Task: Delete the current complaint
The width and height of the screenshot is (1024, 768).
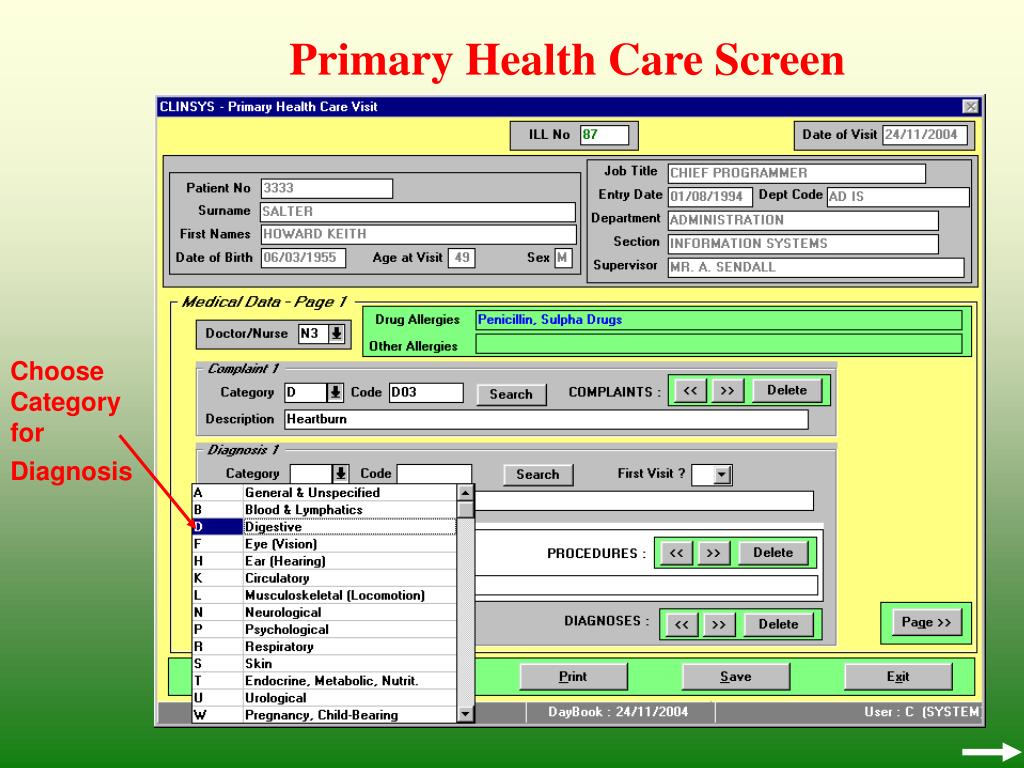Action: [x=787, y=391]
